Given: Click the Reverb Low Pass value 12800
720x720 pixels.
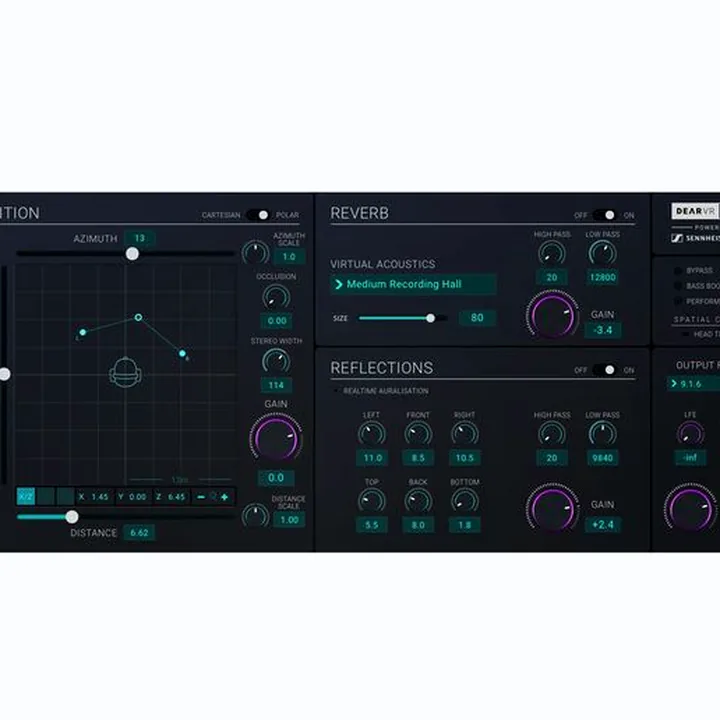Looking at the screenshot, I should pos(602,277).
